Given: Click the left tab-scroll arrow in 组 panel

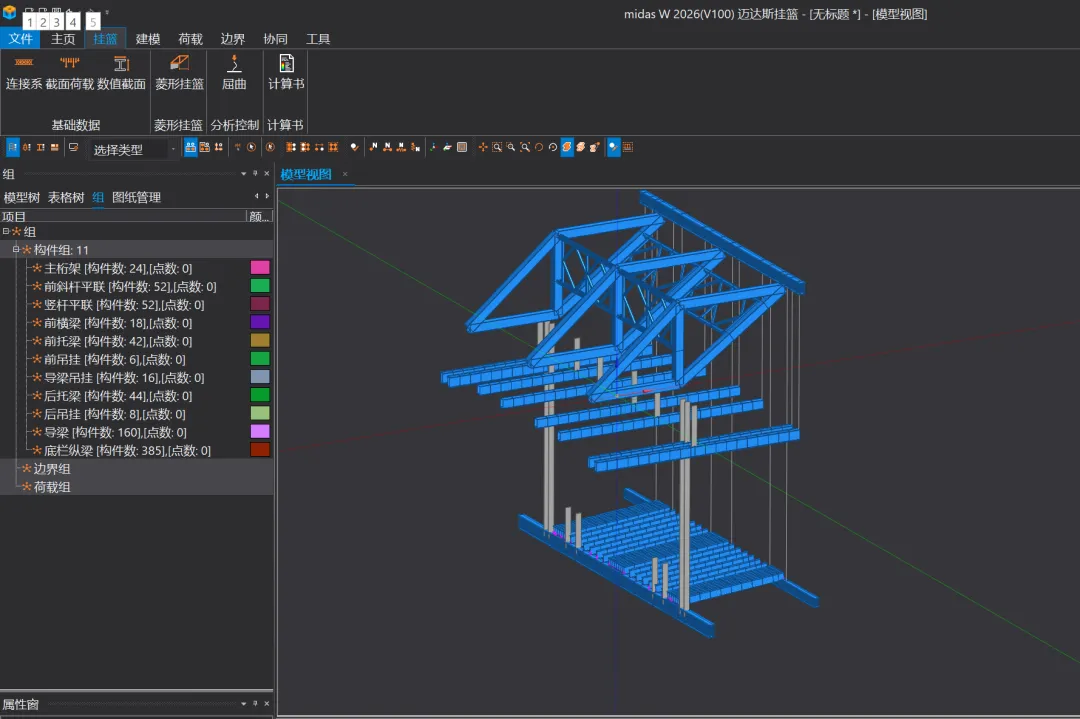Looking at the screenshot, I should [256, 196].
